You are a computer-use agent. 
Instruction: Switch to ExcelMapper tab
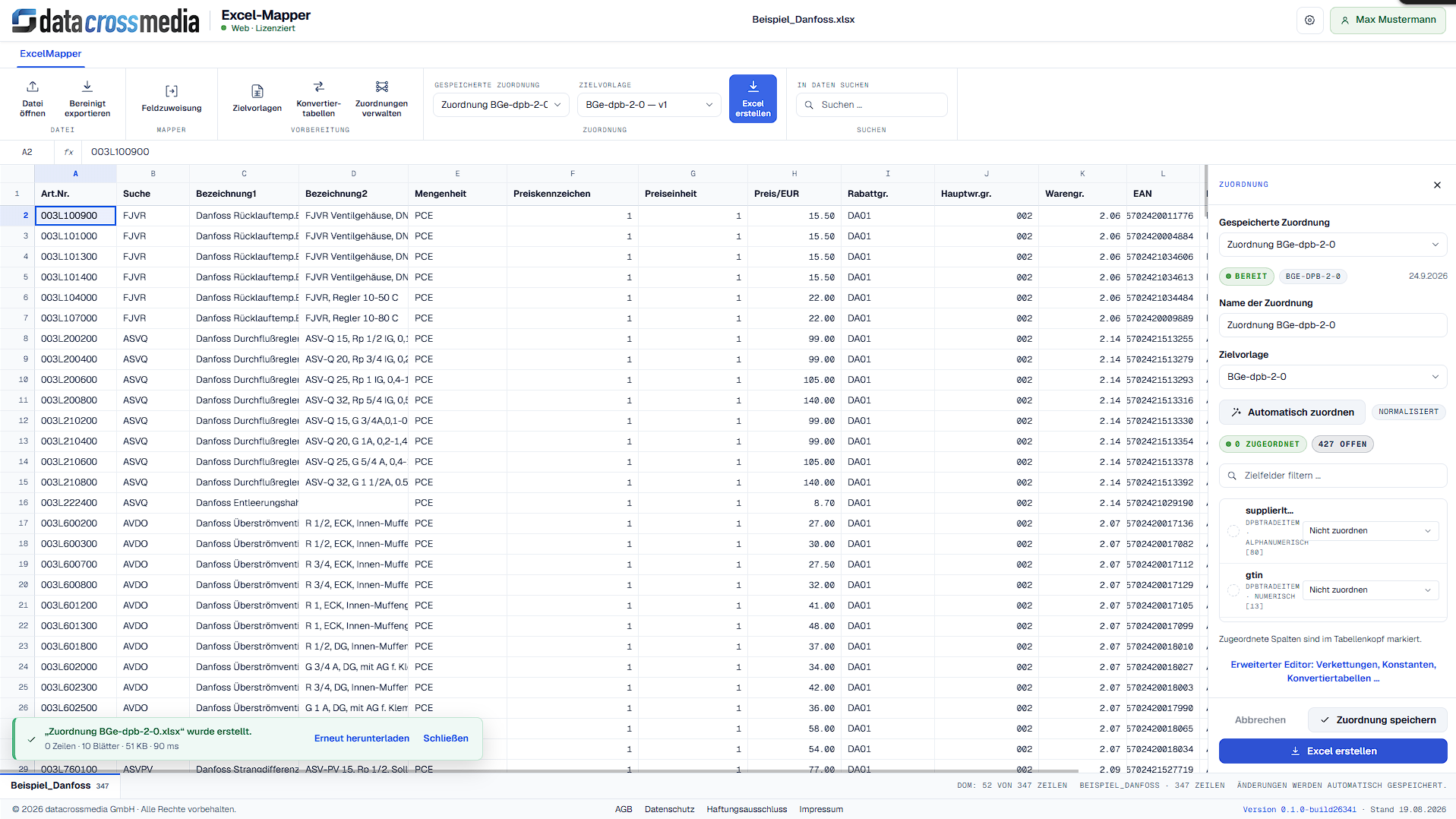[x=51, y=54]
